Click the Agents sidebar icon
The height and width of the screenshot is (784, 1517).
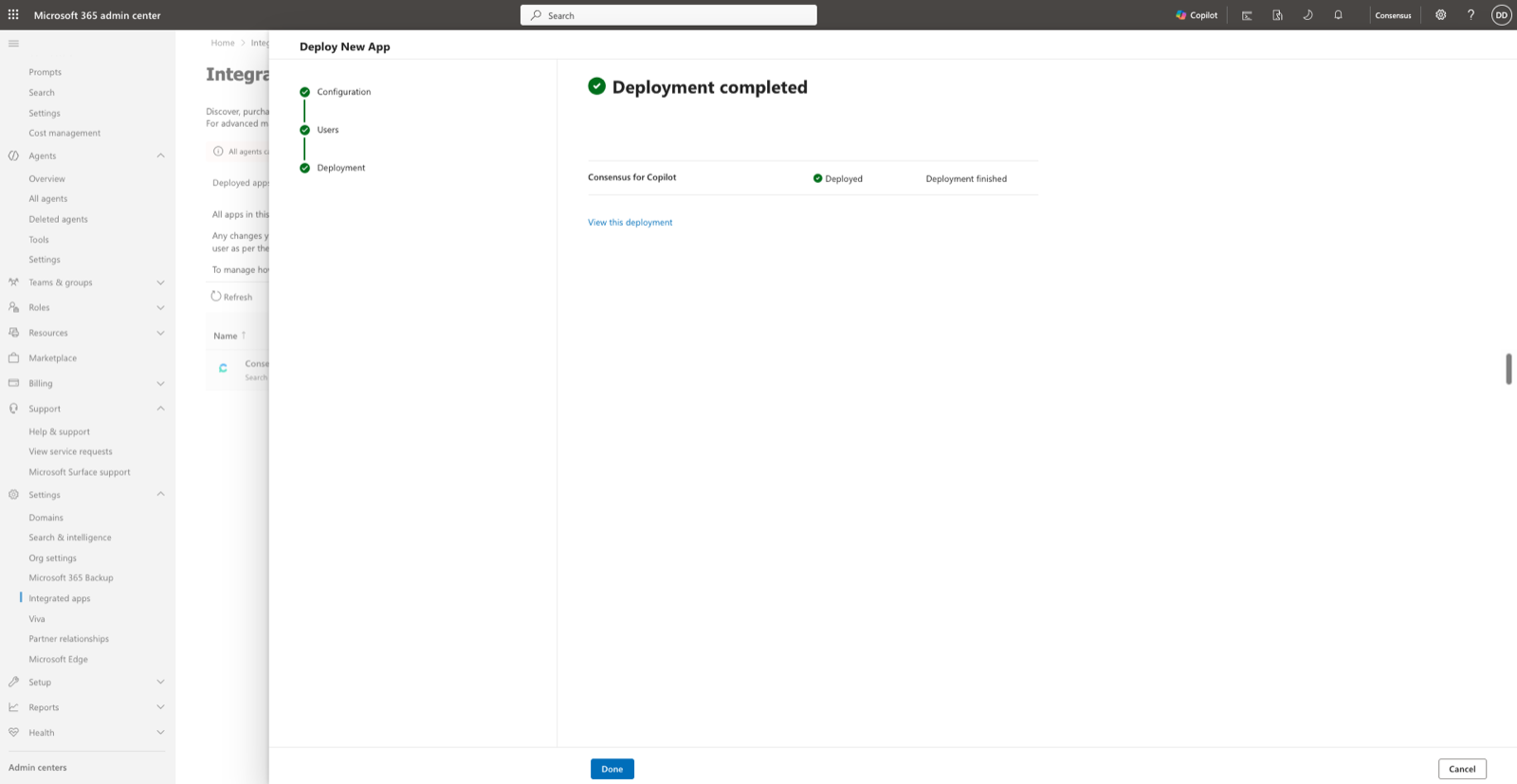tap(13, 155)
